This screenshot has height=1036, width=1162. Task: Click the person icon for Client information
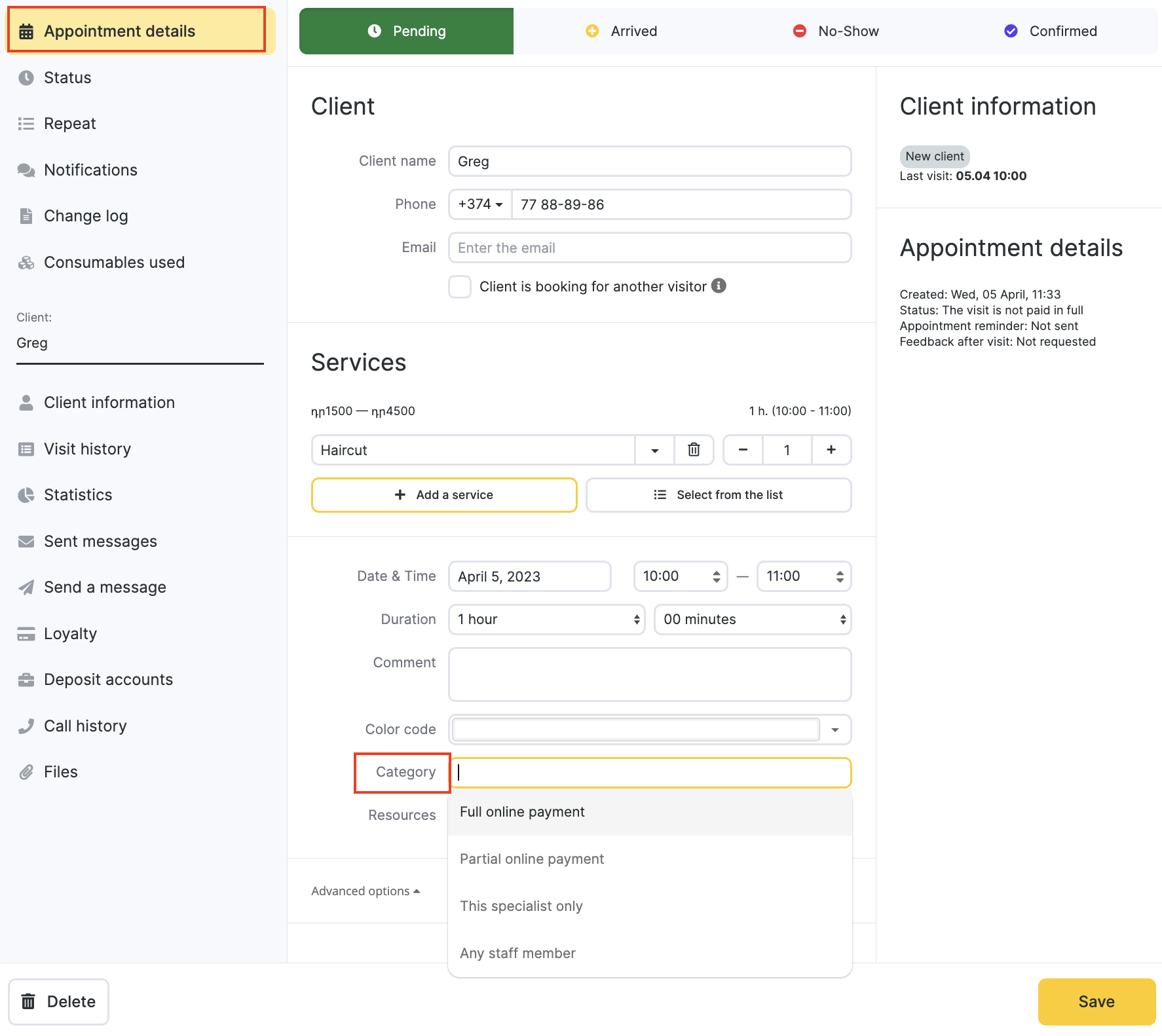tap(26, 403)
